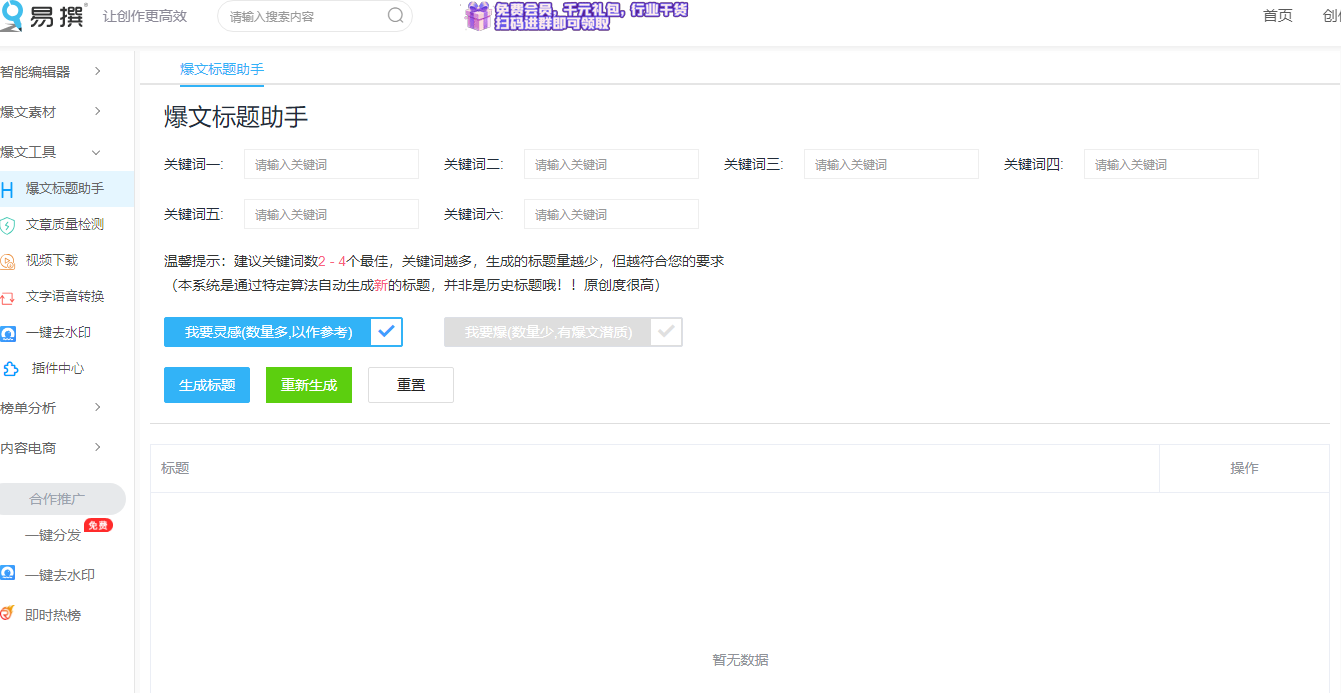Viewport: 1341px width, 693px height.
Task: Click the 文字语音转换 conversion icon
Action: [x=10, y=296]
